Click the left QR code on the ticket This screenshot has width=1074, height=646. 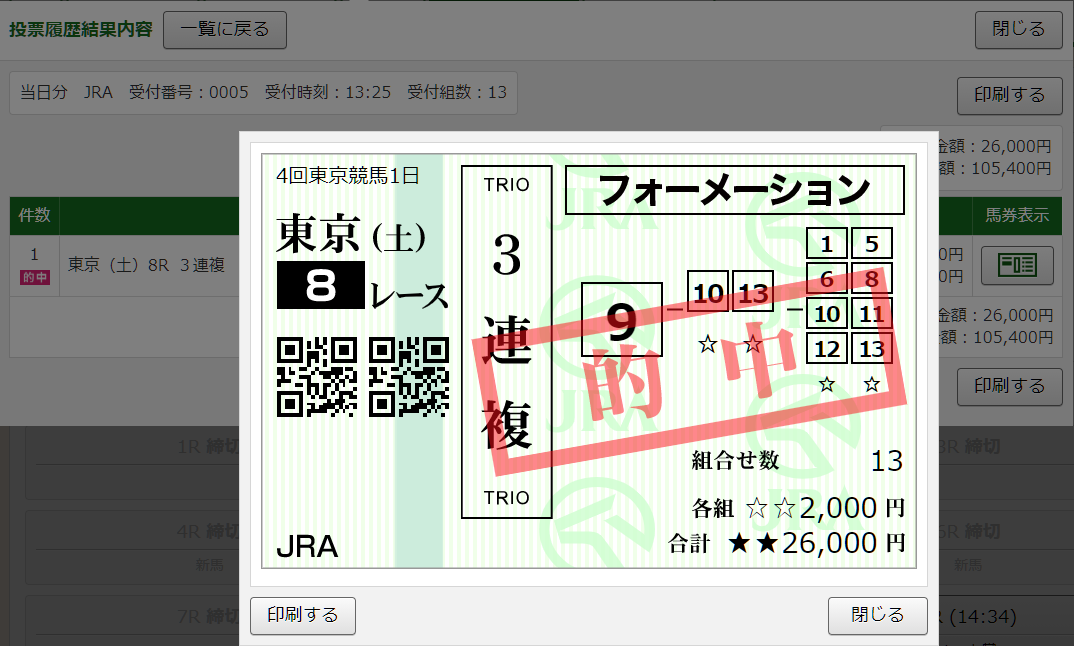[x=316, y=377]
